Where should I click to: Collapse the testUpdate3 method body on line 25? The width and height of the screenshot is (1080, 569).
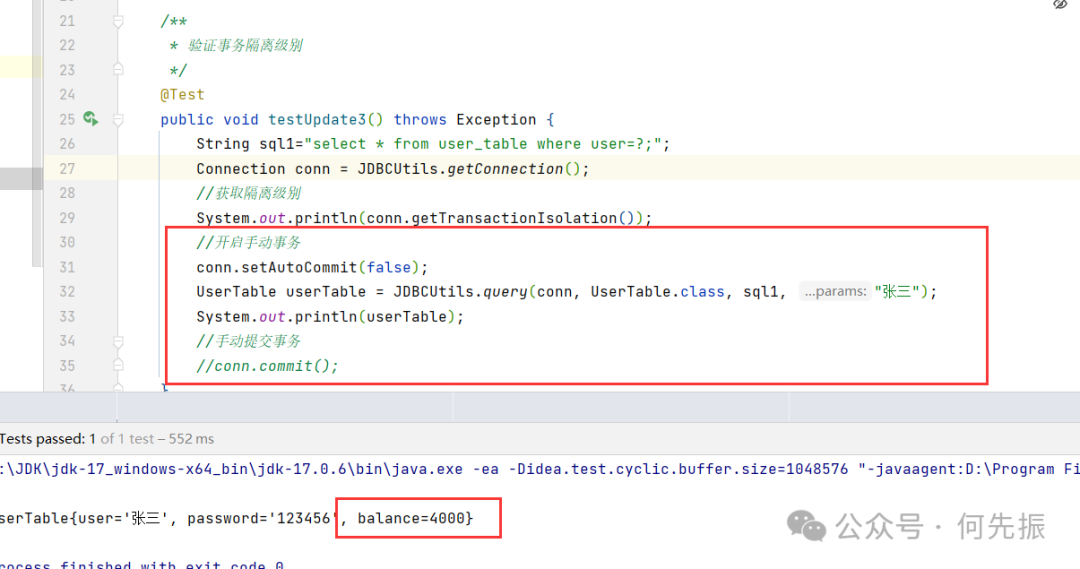point(118,119)
